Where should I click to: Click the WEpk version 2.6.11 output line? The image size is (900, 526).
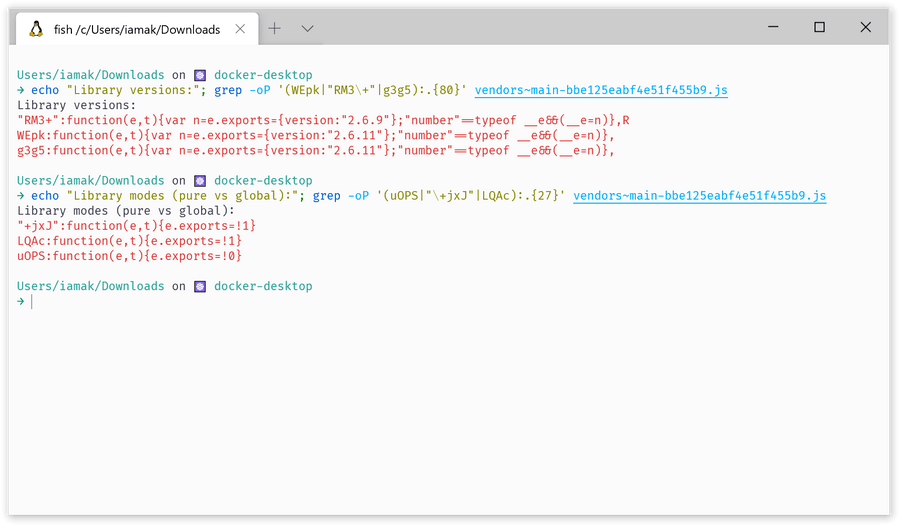pyautogui.click(x=316, y=135)
